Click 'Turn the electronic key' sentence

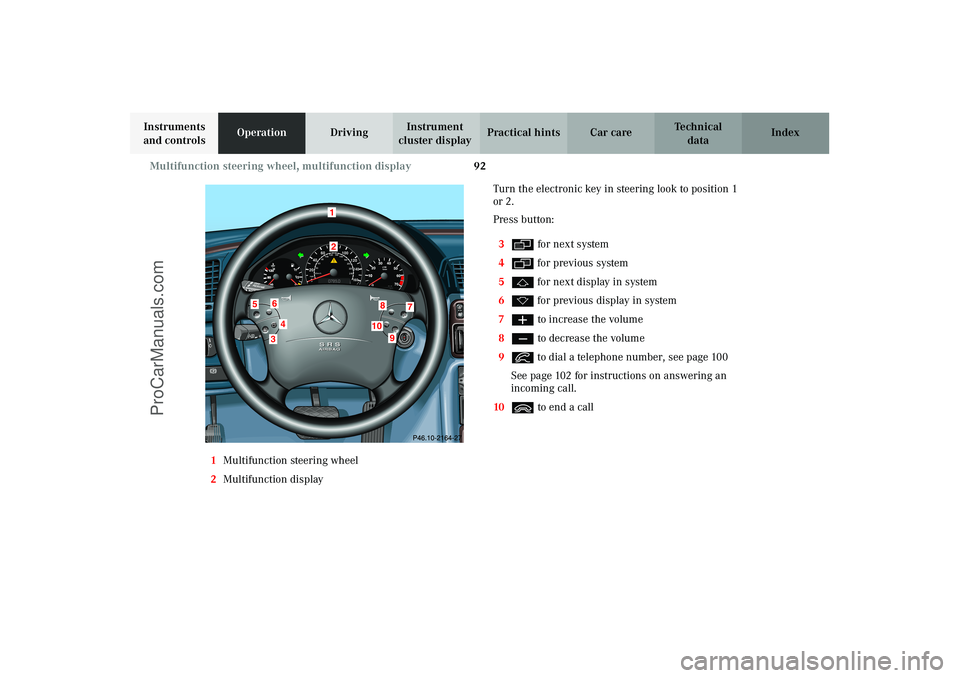pyautogui.click(x=615, y=195)
